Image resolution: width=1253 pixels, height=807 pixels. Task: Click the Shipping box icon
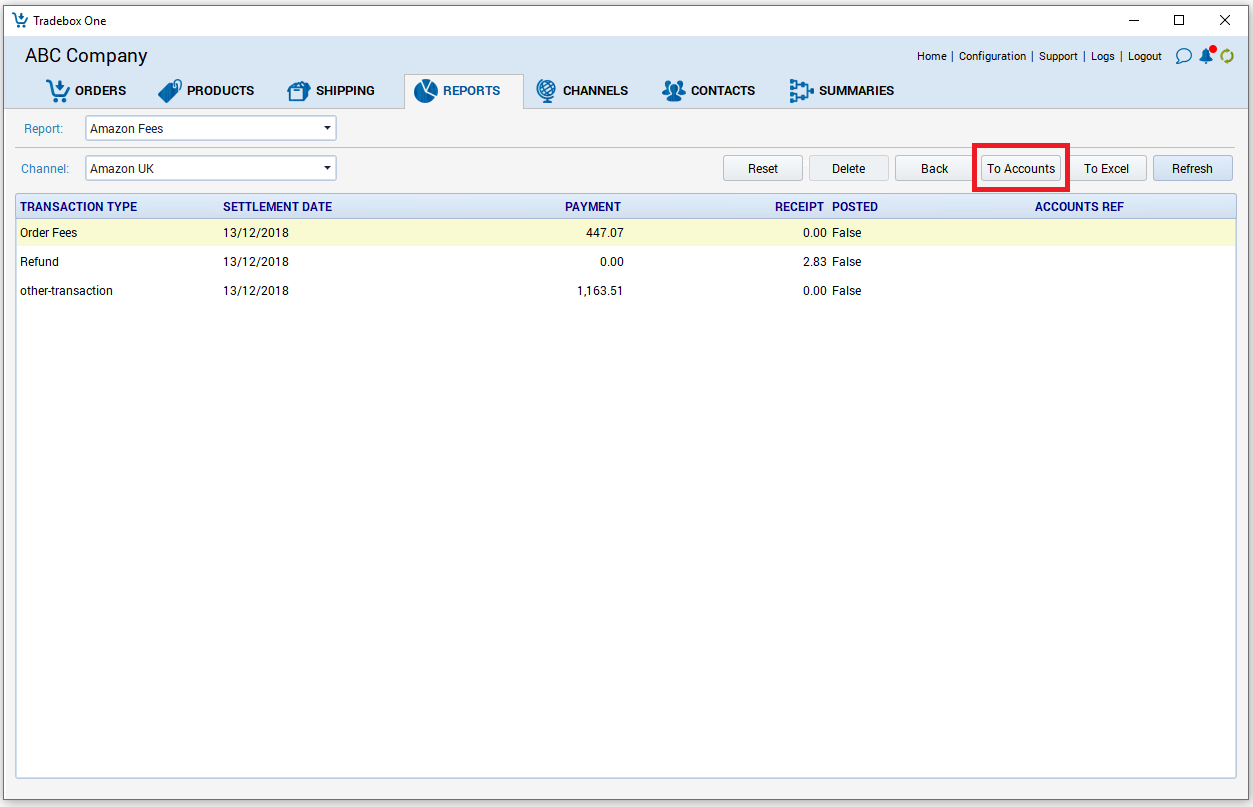299,91
